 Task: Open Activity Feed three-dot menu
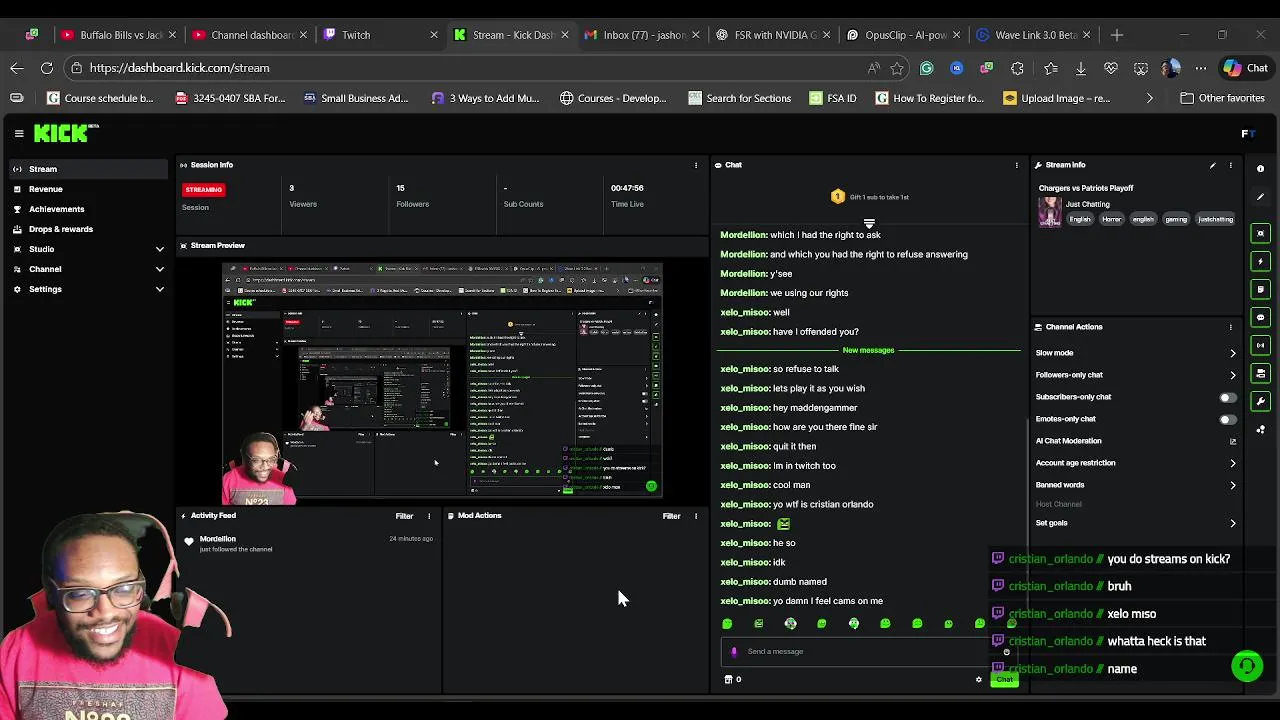coord(429,516)
